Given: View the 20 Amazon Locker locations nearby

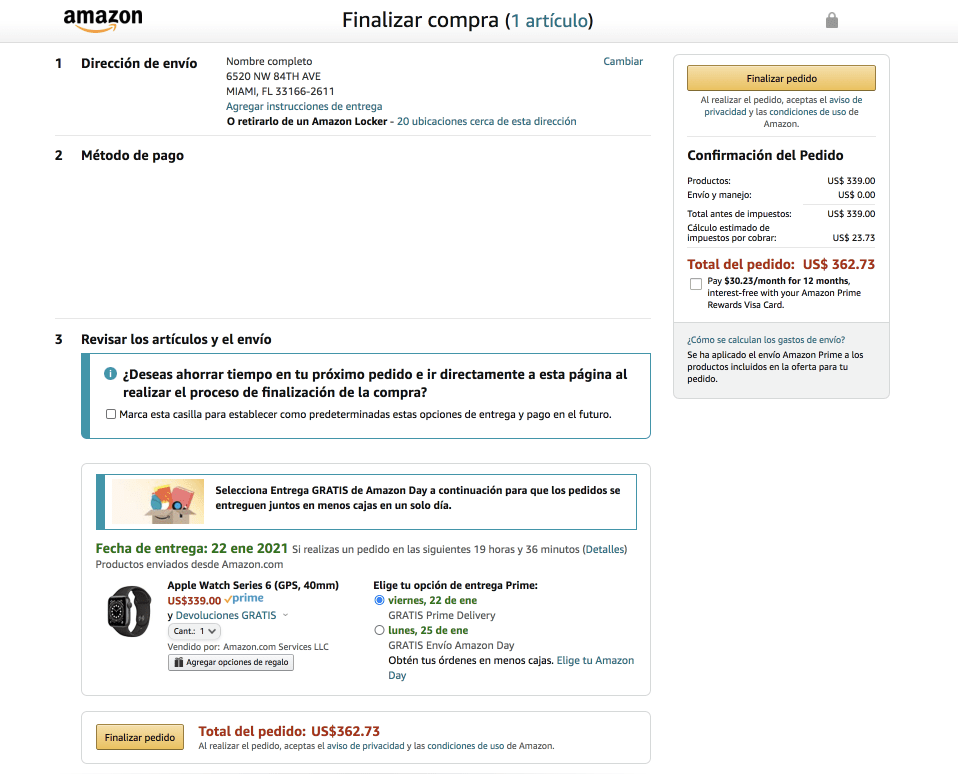Looking at the screenshot, I should [x=485, y=120].
